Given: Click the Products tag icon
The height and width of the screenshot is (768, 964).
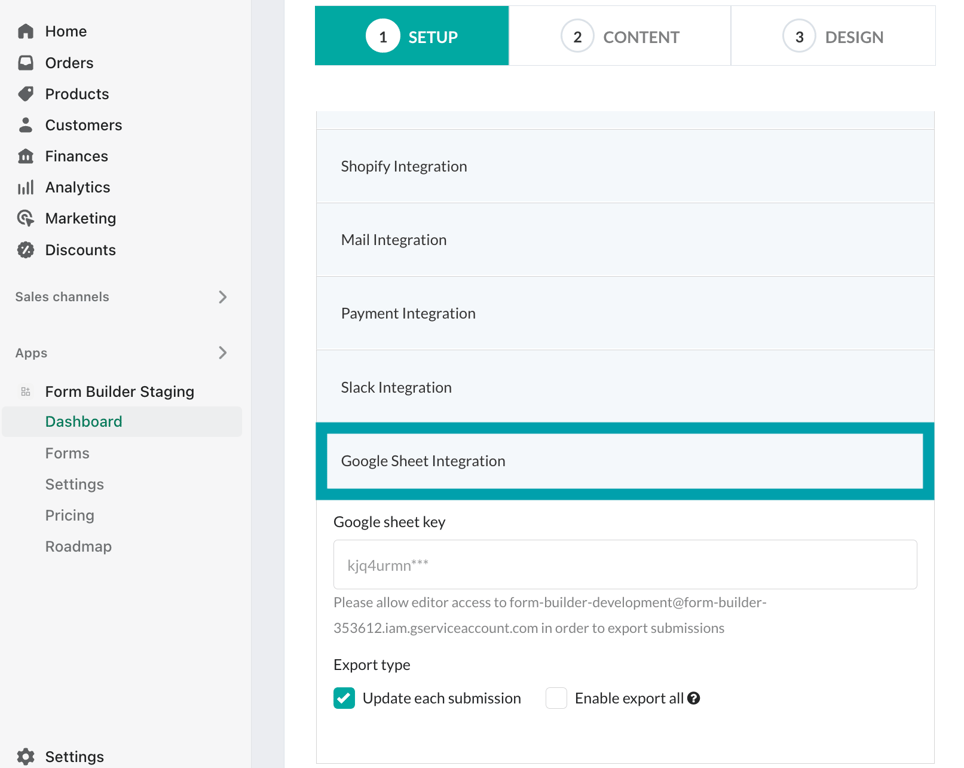Looking at the screenshot, I should [x=26, y=93].
